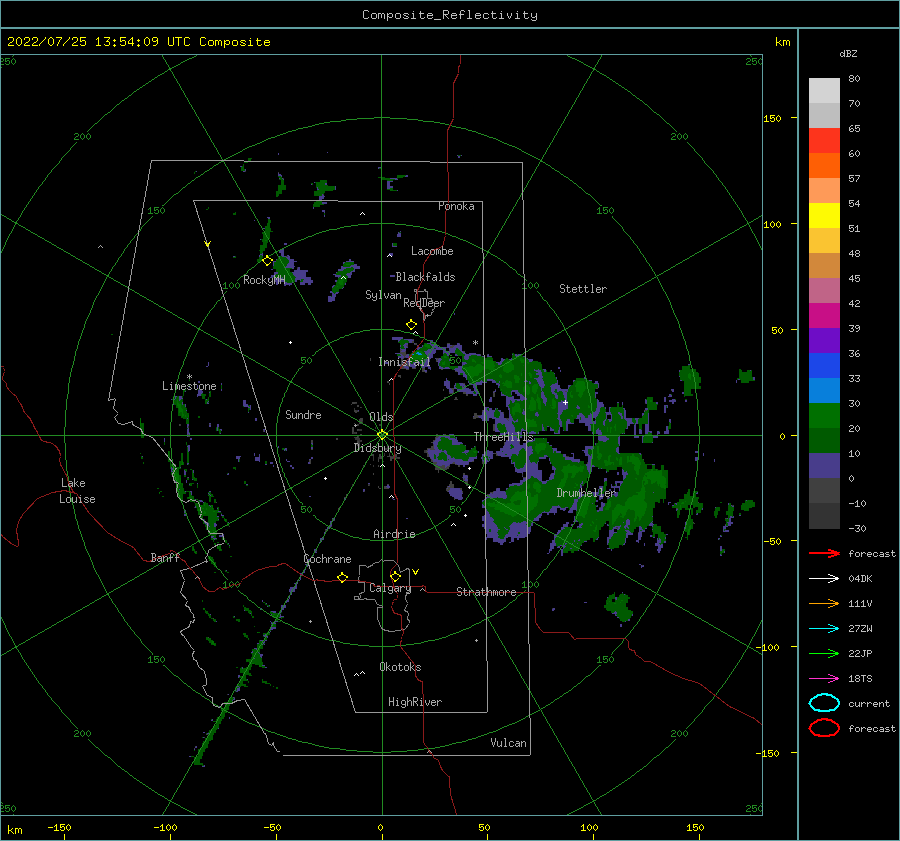Click the yellow diamond marker above Calgary label

(395, 576)
